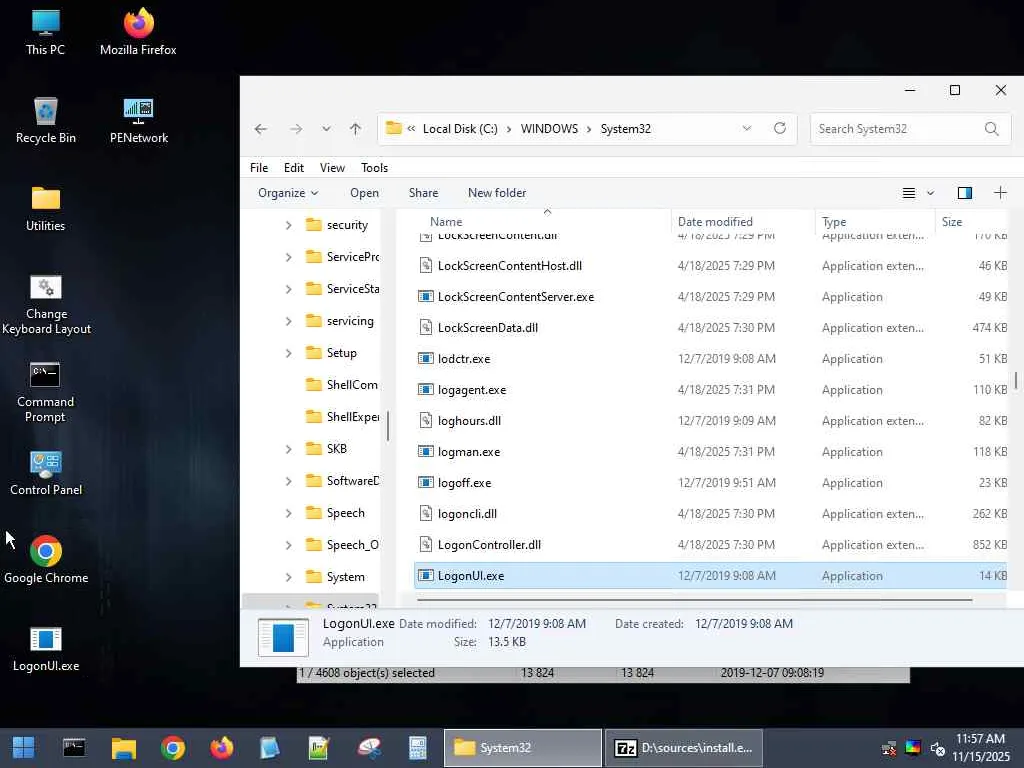The height and width of the screenshot is (768, 1024).
Task: Expand the servicing folder node
Action: [x=289, y=321]
